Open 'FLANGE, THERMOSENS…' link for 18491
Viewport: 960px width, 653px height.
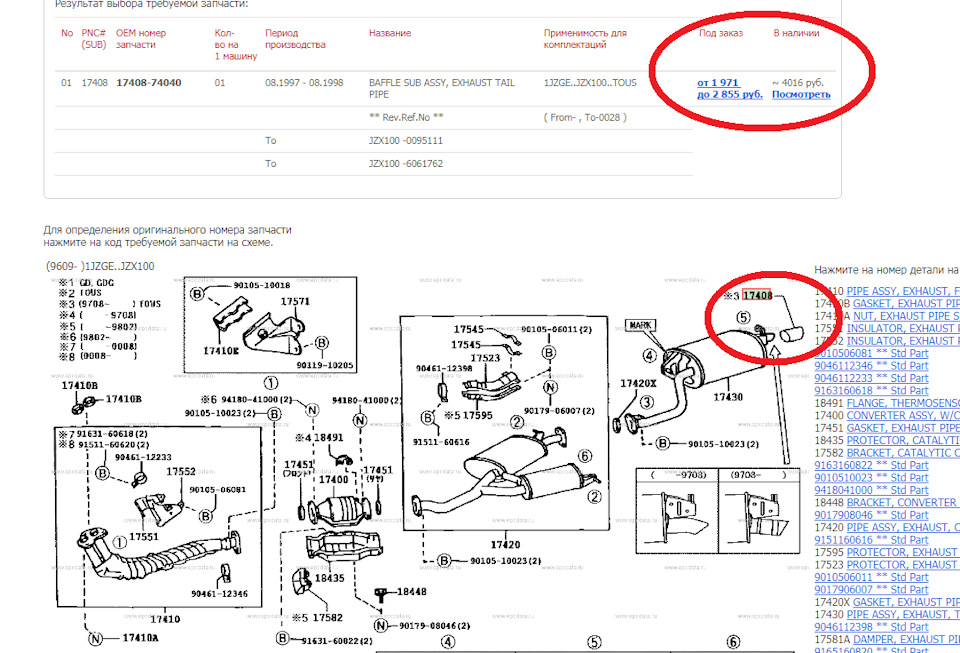[903, 403]
